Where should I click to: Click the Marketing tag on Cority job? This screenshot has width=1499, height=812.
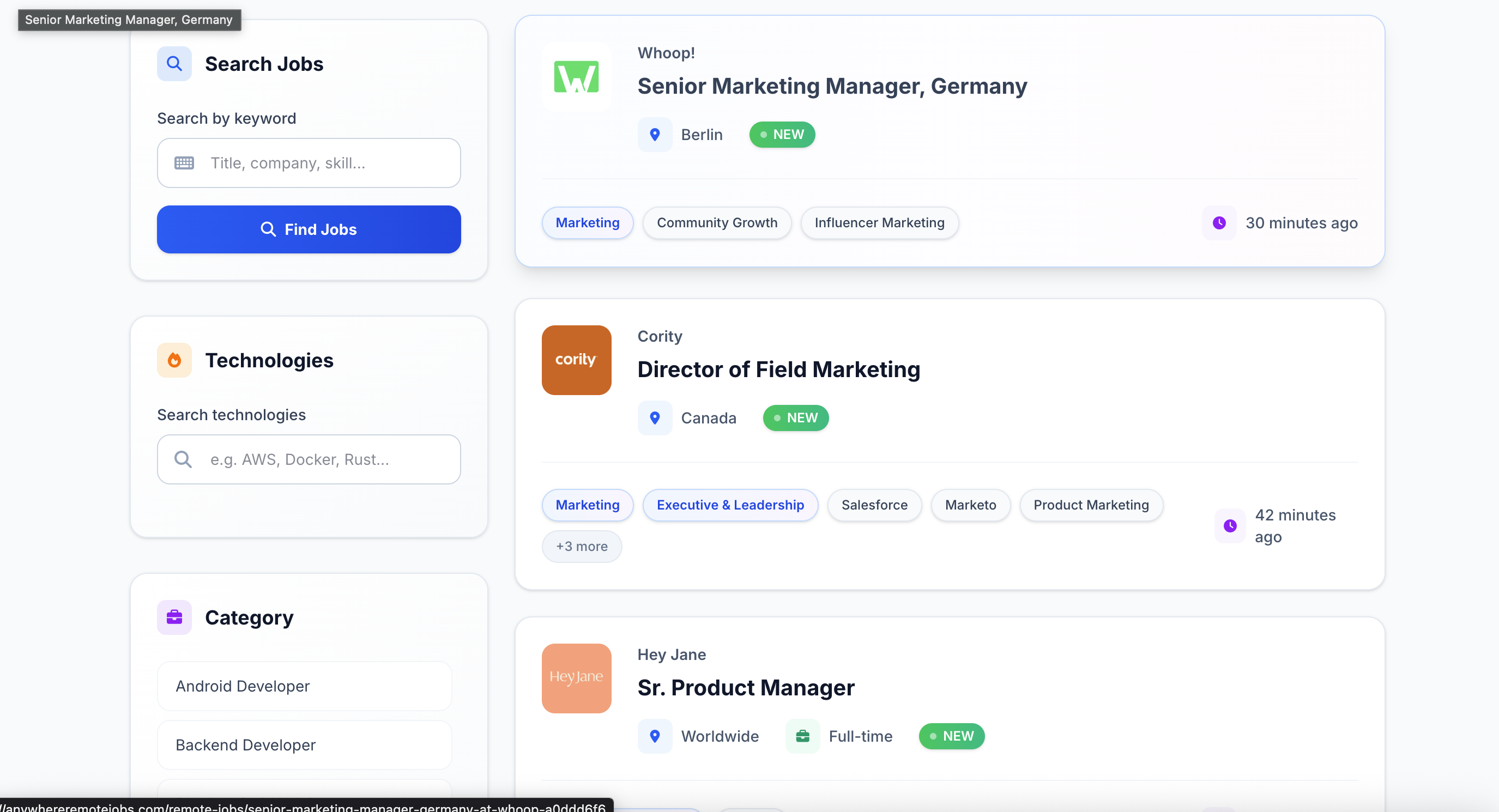pyautogui.click(x=587, y=505)
